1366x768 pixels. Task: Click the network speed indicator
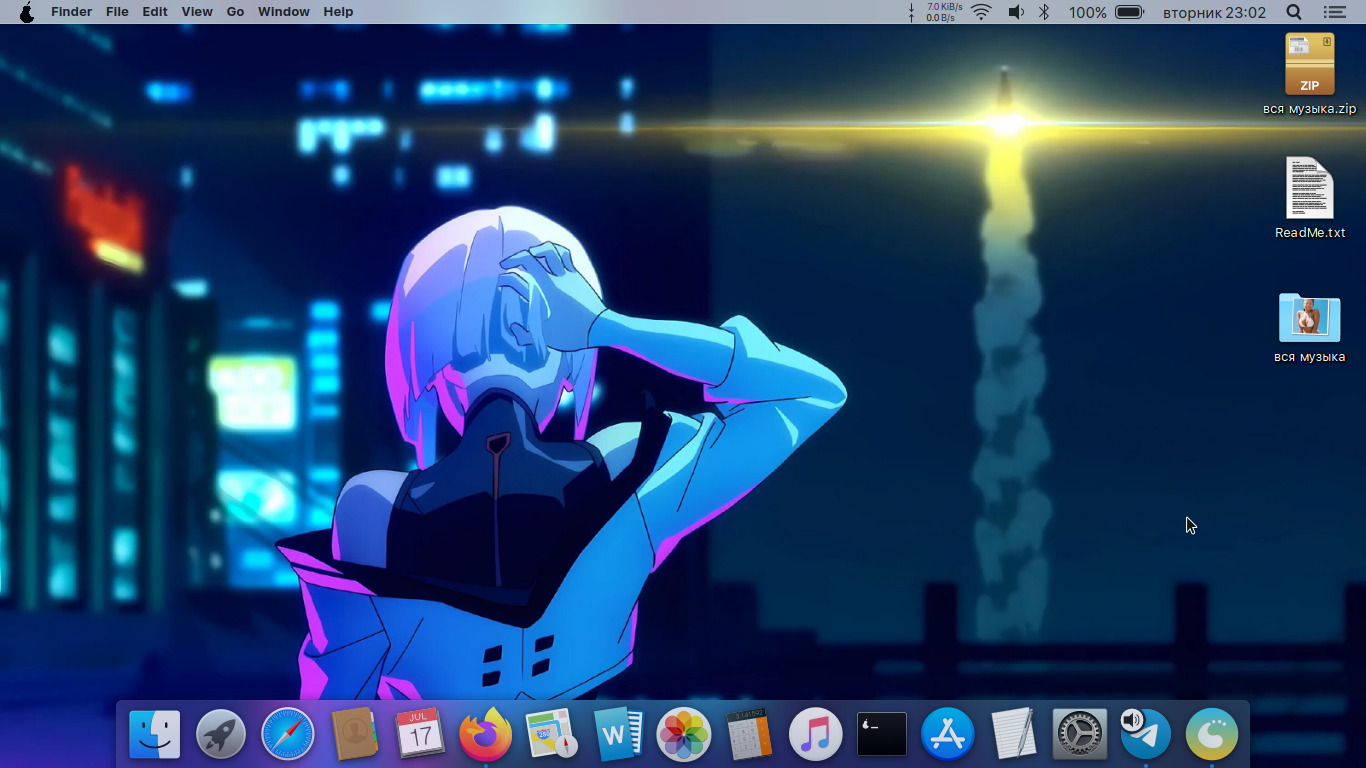(x=935, y=12)
